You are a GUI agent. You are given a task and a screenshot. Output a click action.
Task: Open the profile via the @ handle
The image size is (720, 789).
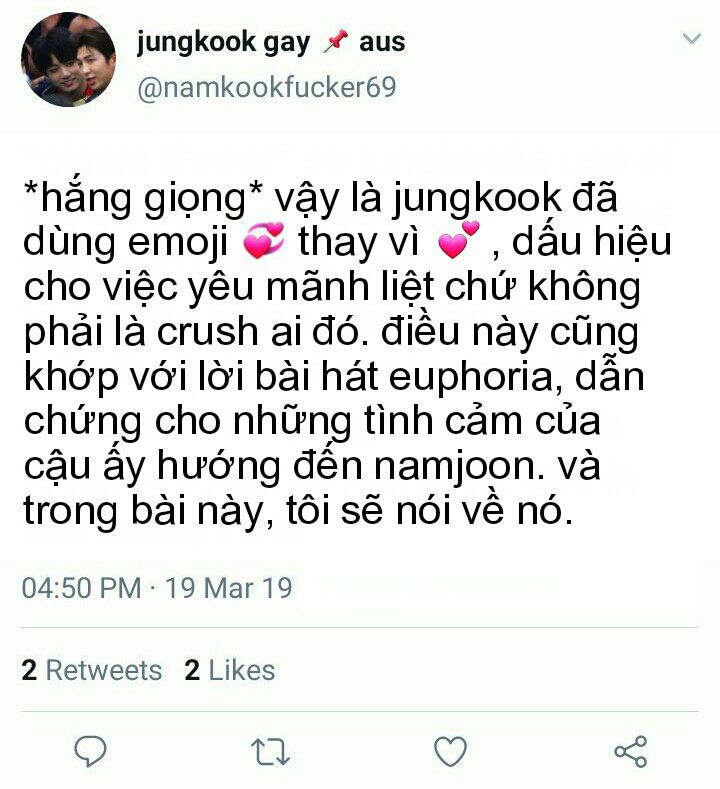pyautogui.click(x=267, y=88)
